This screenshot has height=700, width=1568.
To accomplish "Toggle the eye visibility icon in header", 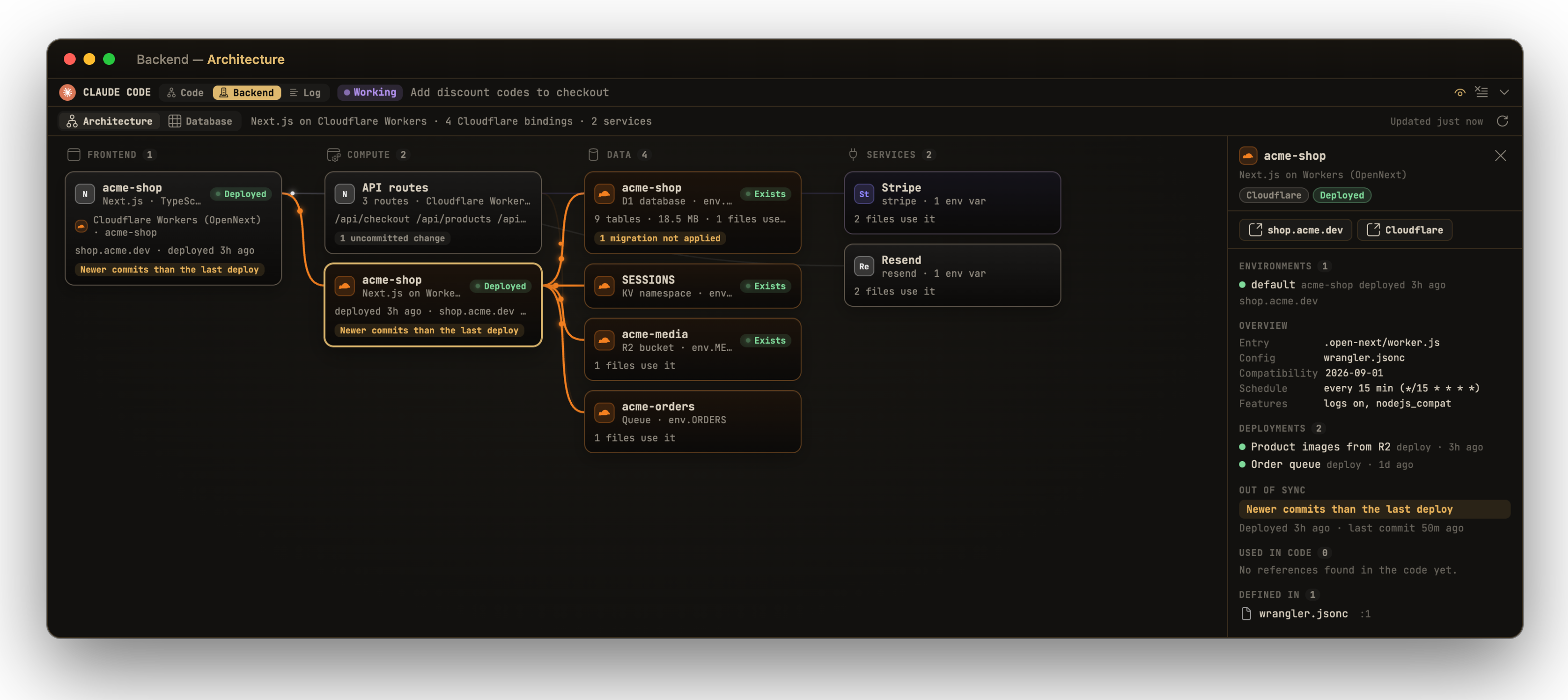I will click(x=1459, y=92).
